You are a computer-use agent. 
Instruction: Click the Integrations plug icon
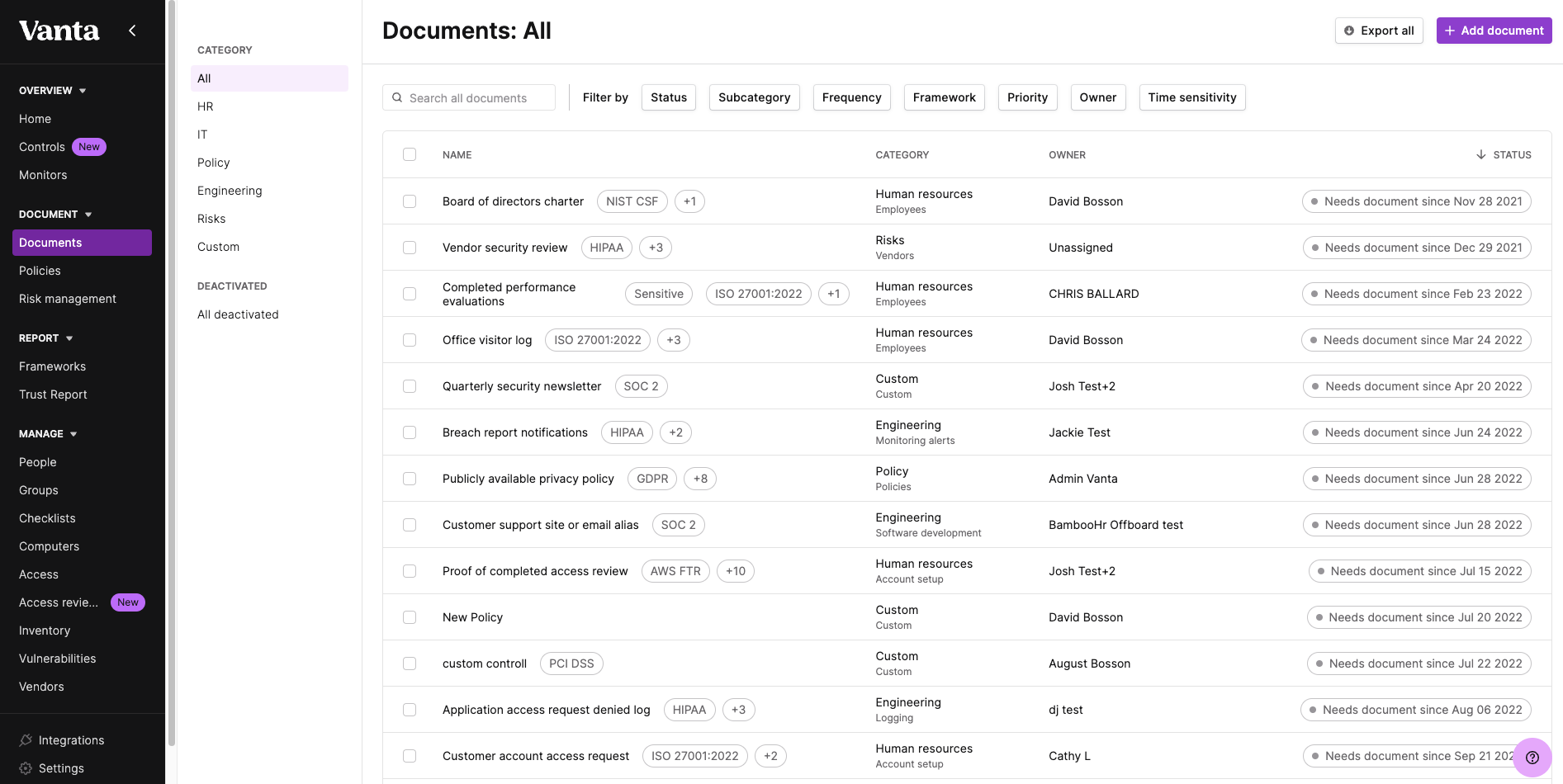tap(26, 740)
